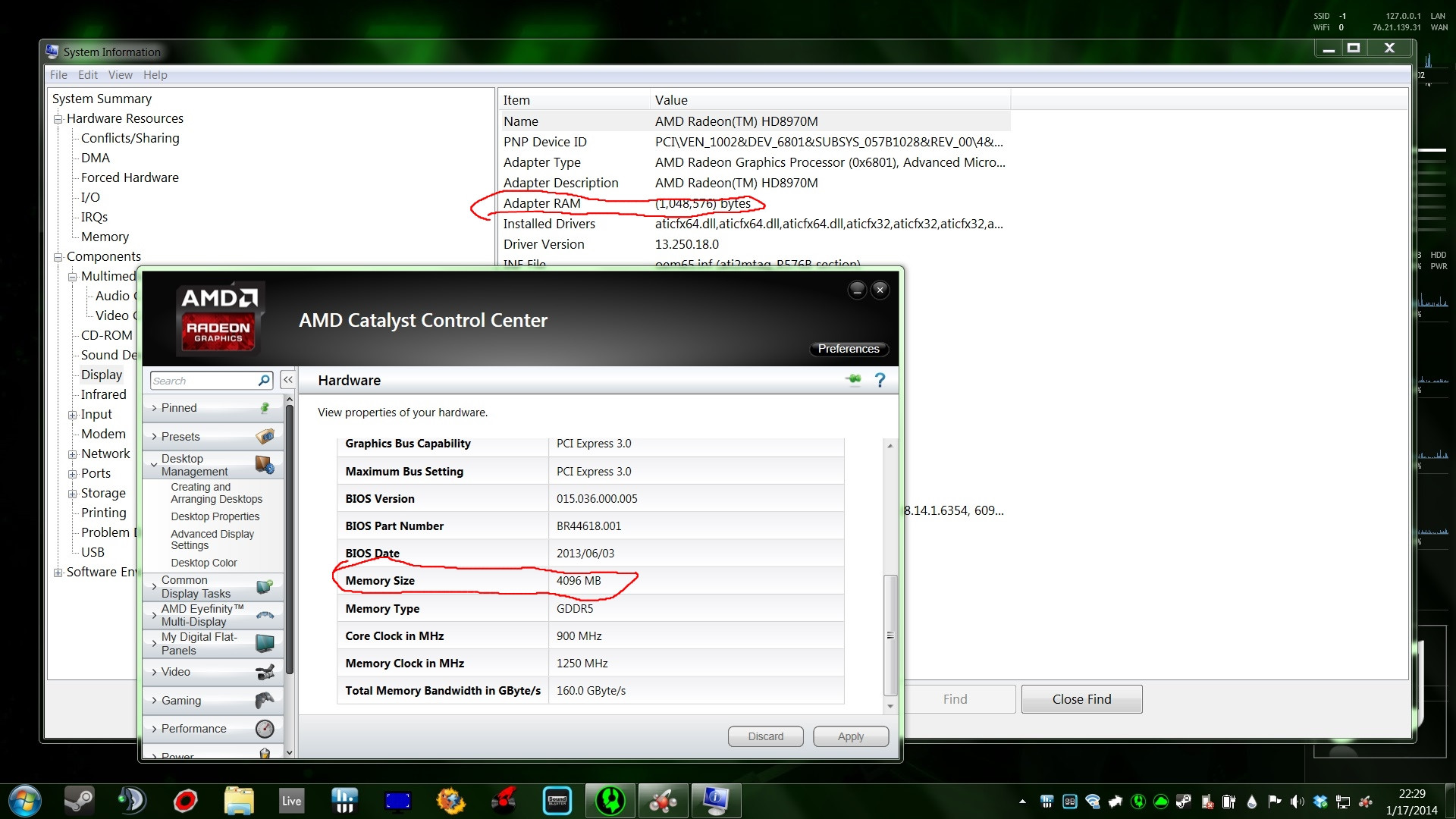Click the Presets category icon

[x=265, y=436]
